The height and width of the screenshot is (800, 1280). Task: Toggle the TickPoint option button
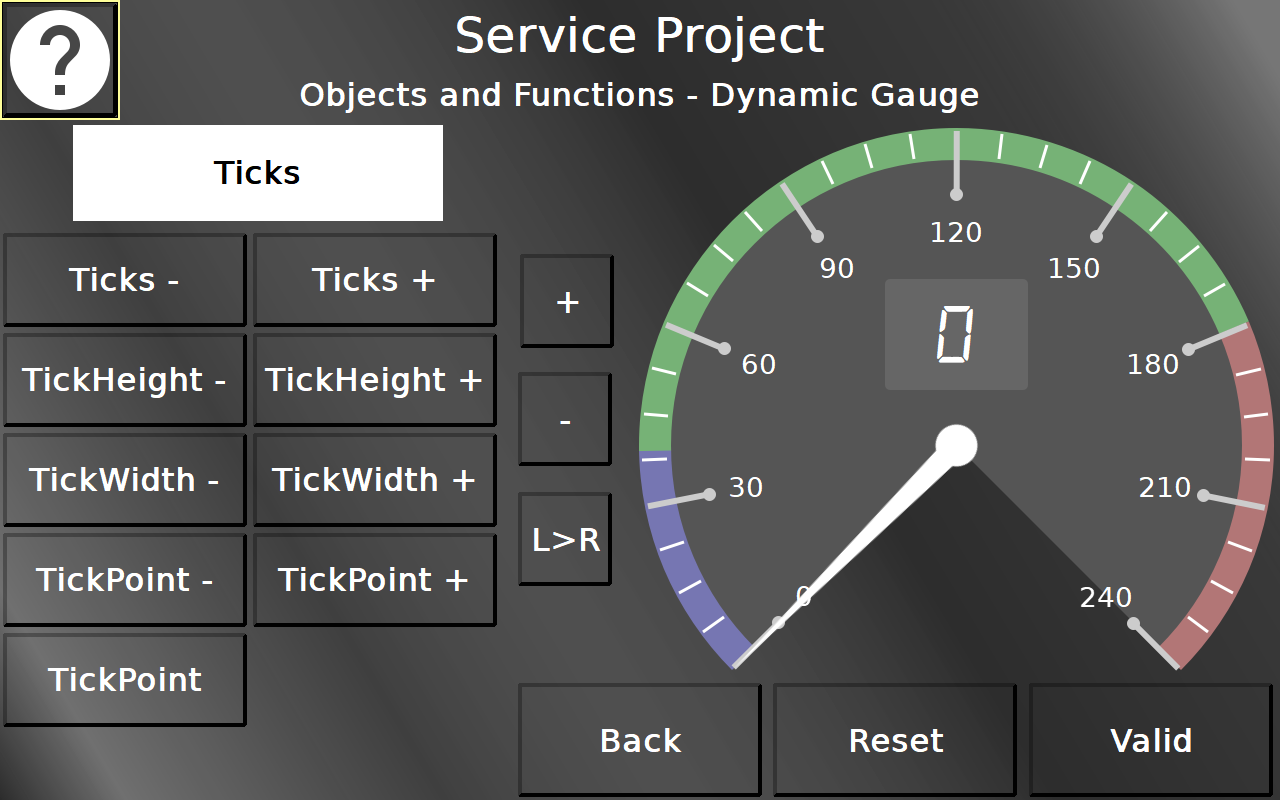[125, 680]
